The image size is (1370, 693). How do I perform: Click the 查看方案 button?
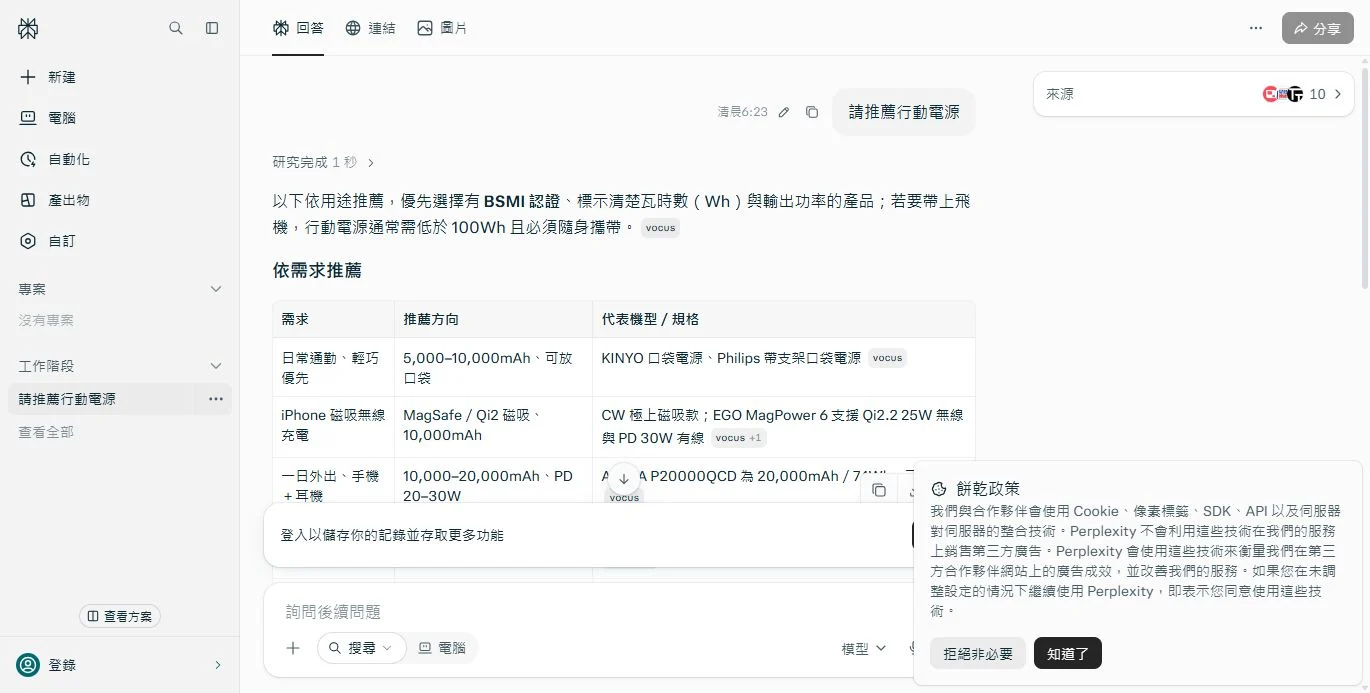(120, 616)
